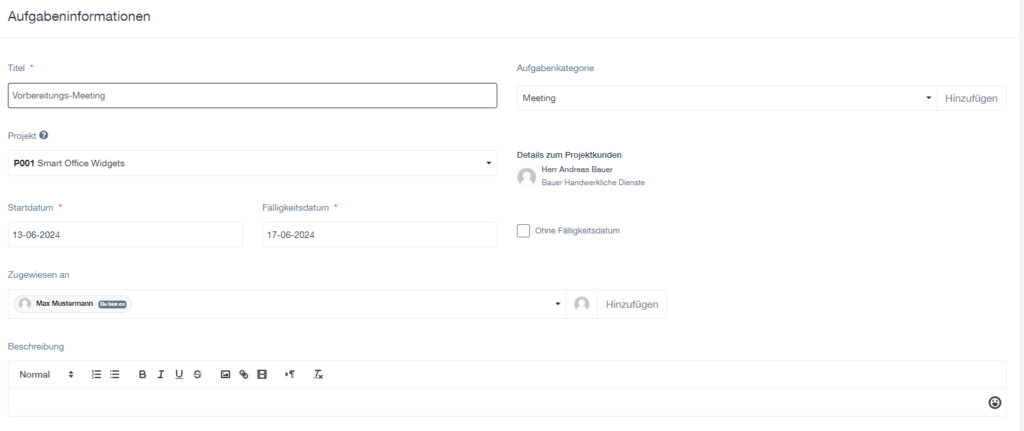Click into the Titel text field

(x=252, y=95)
